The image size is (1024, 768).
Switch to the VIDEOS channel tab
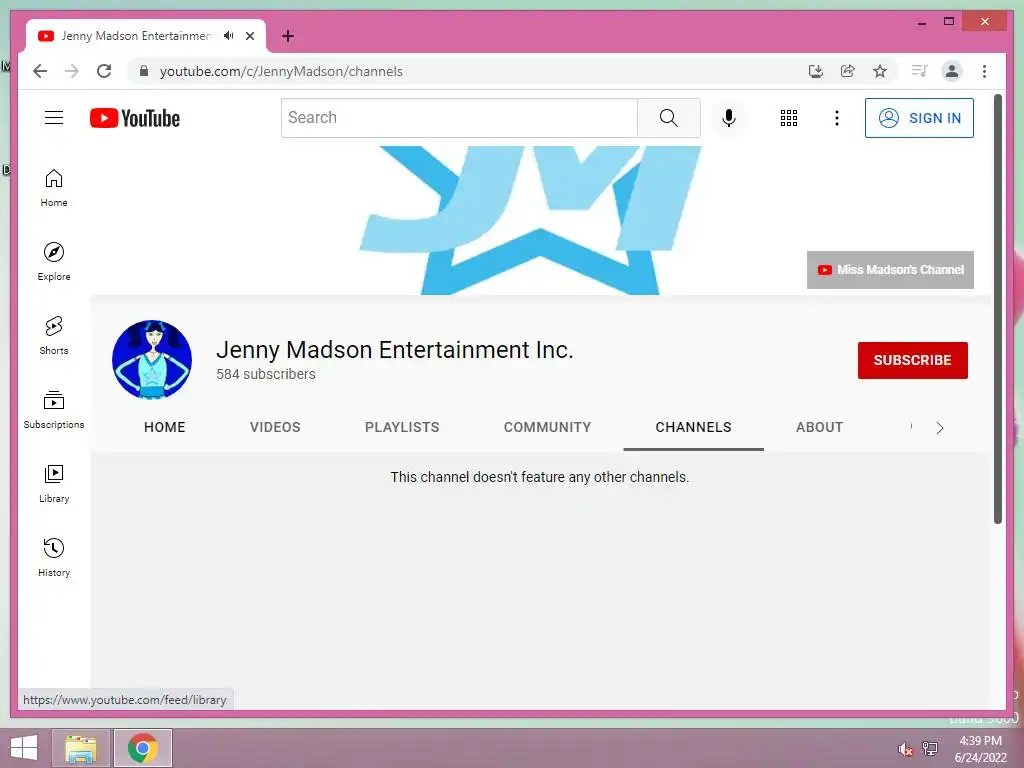pos(275,427)
